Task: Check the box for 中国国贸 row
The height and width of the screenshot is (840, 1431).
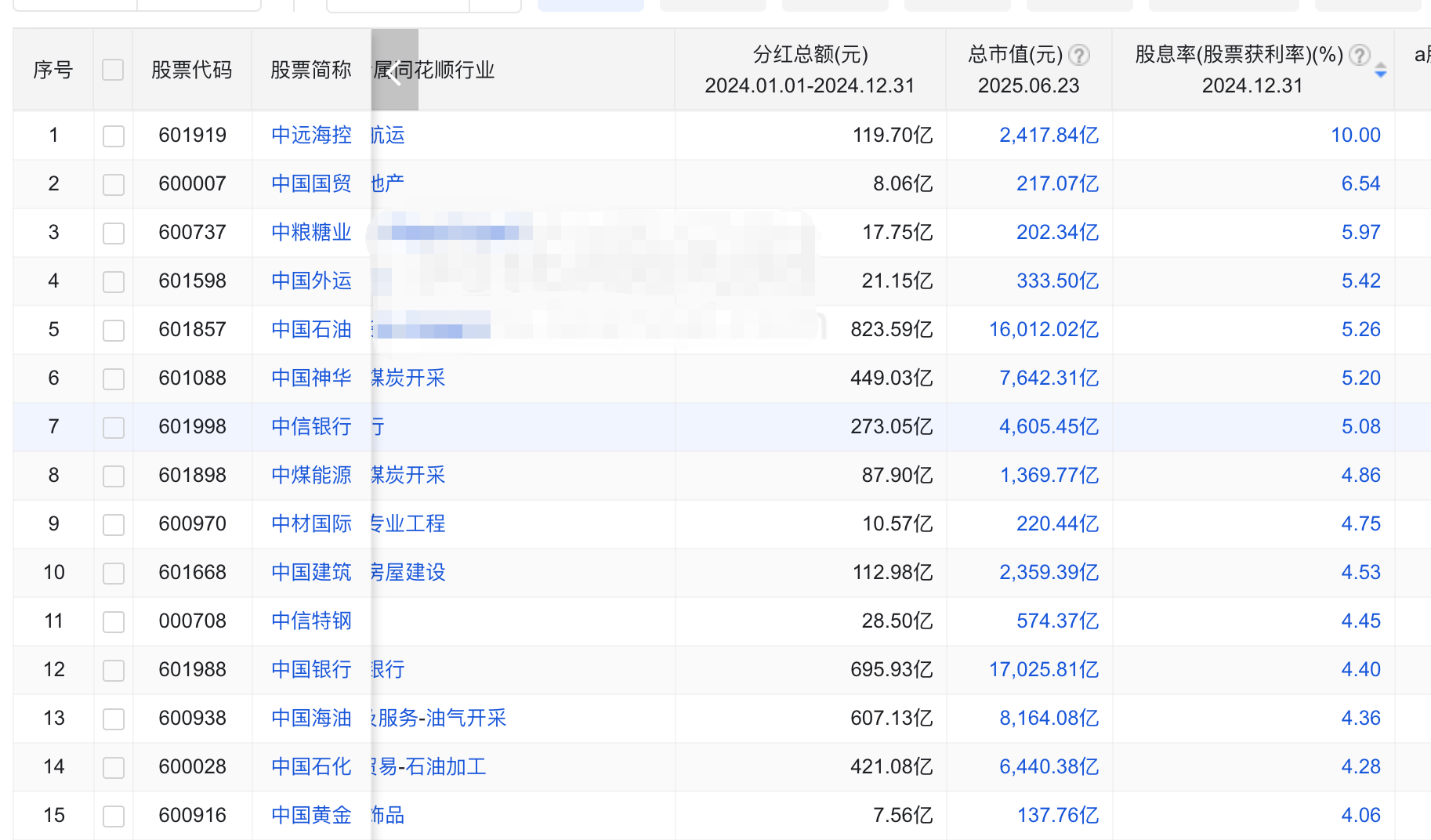Action: point(114,185)
